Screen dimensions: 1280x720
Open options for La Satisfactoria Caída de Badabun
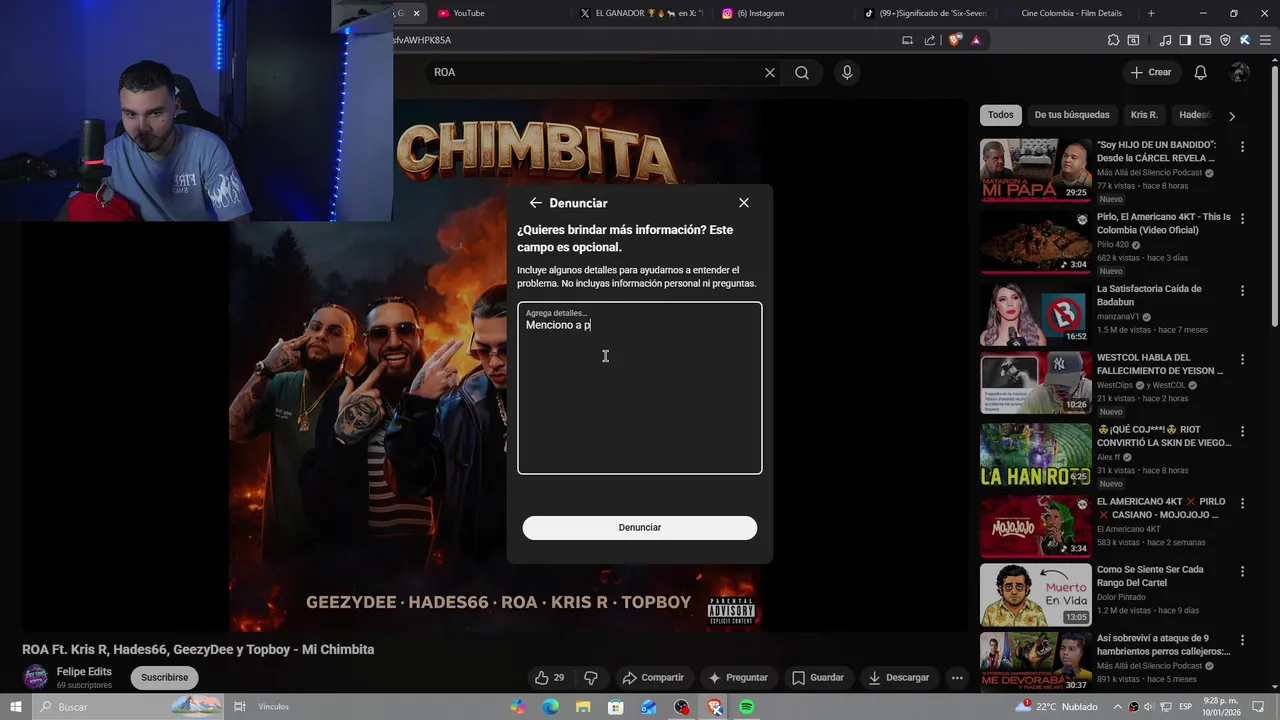pyautogui.click(x=1243, y=291)
